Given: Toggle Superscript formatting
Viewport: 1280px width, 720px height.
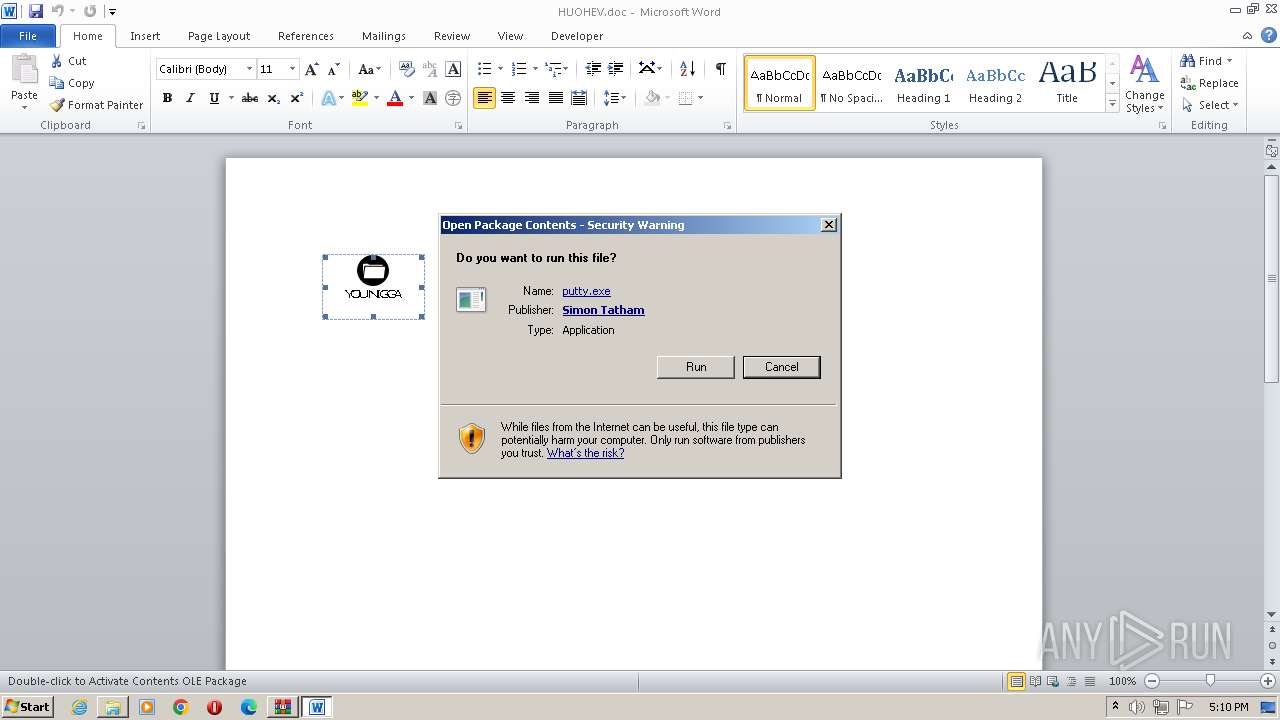Looking at the screenshot, I should 297,98.
